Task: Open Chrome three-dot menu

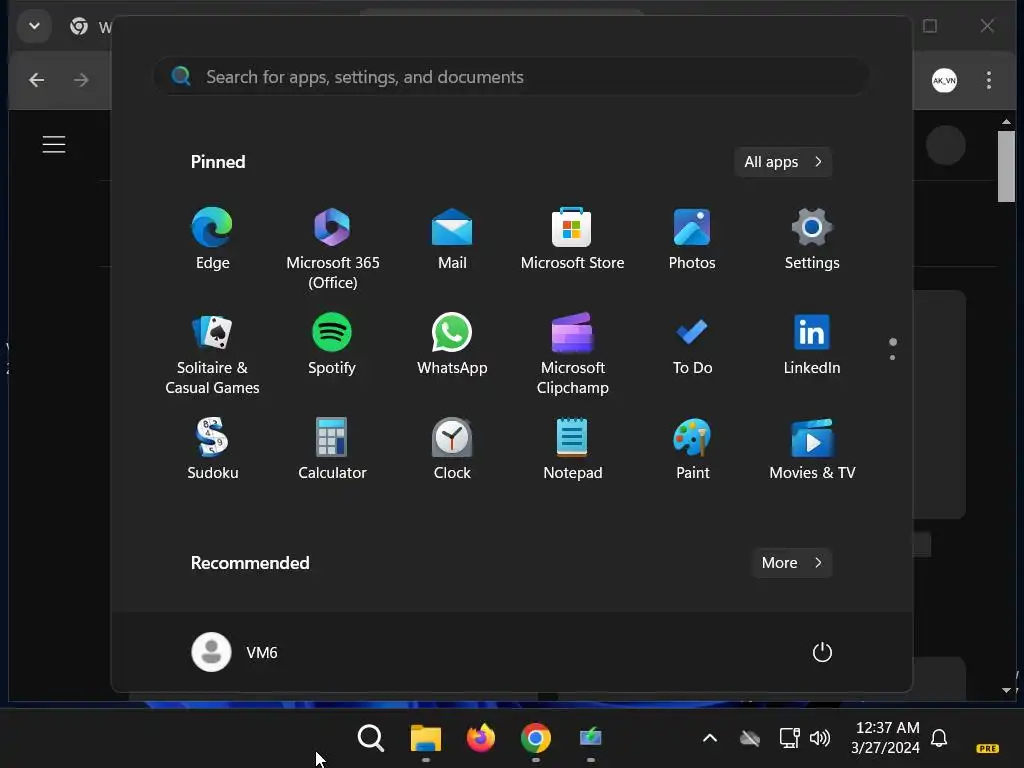Action: tap(989, 80)
